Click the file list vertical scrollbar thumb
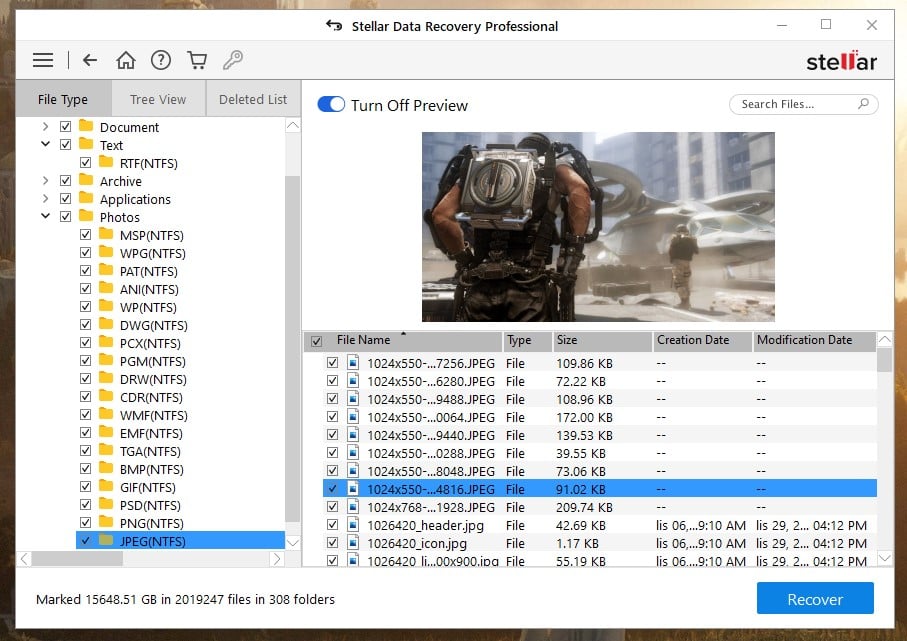This screenshot has height=641, width=907. tap(885, 359)
